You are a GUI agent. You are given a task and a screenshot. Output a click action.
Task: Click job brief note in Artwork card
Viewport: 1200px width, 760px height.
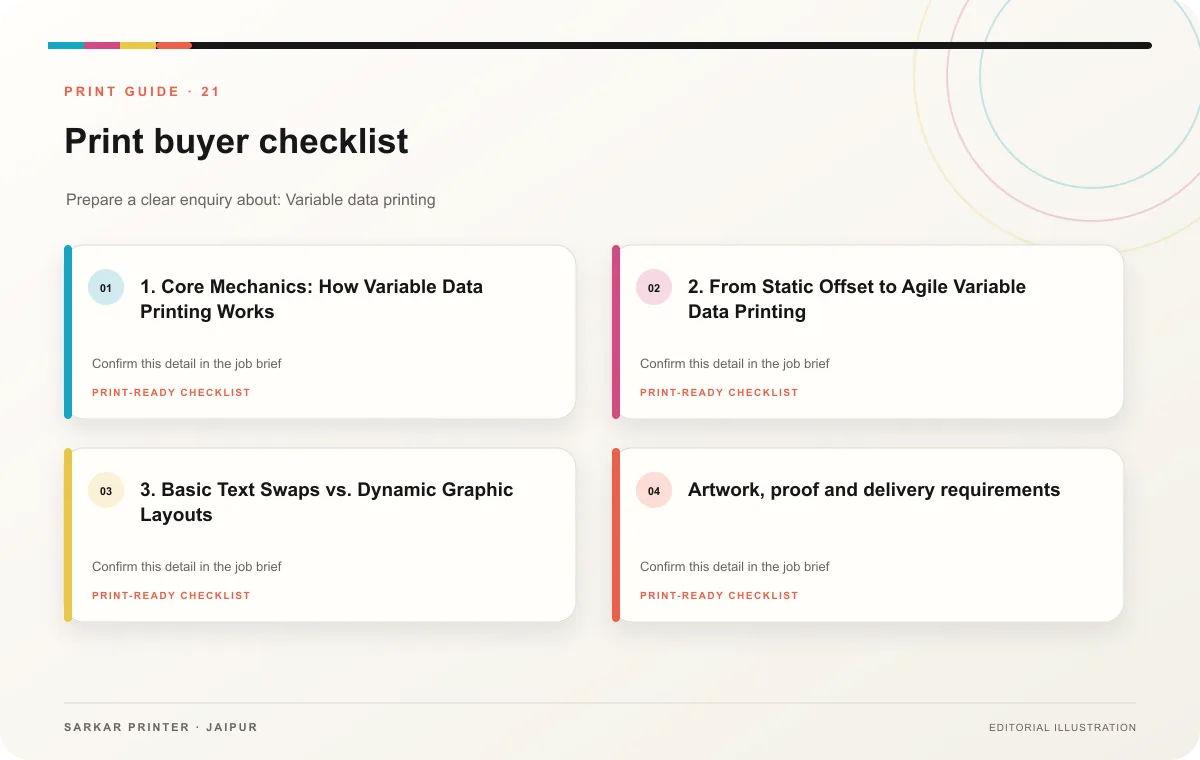(735, 567)
